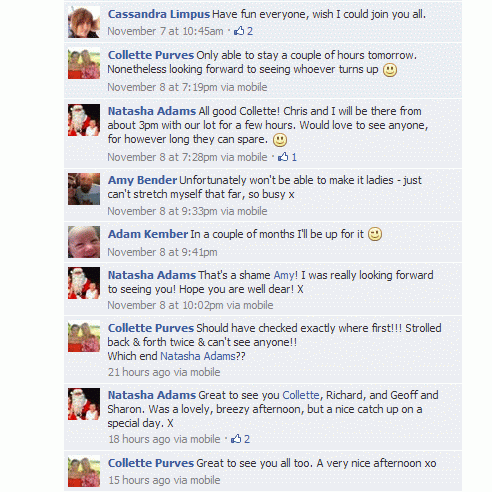The width and height of the screenshot is (492, 492).
Task: Click Collette Purves's name on the last comment
Action: coord(151,463)
